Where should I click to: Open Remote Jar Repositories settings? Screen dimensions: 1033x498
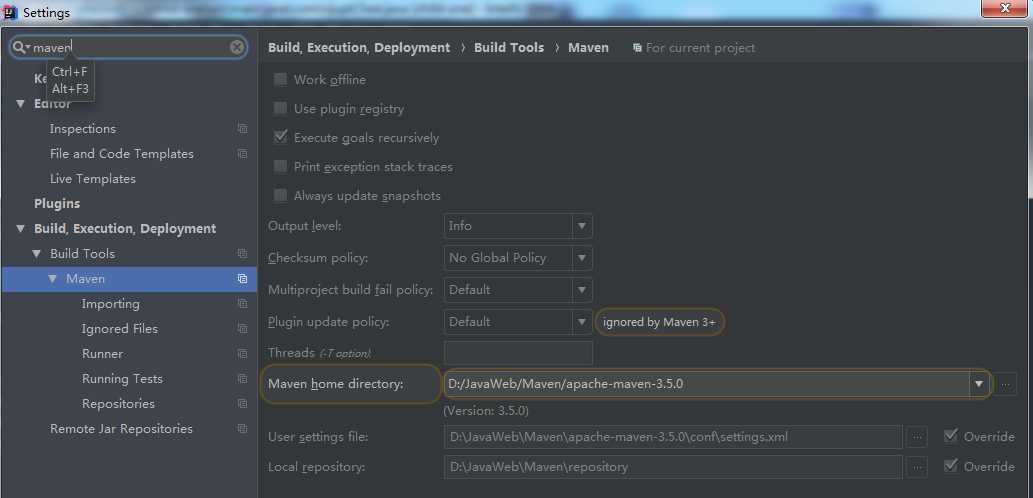[122, 429]
